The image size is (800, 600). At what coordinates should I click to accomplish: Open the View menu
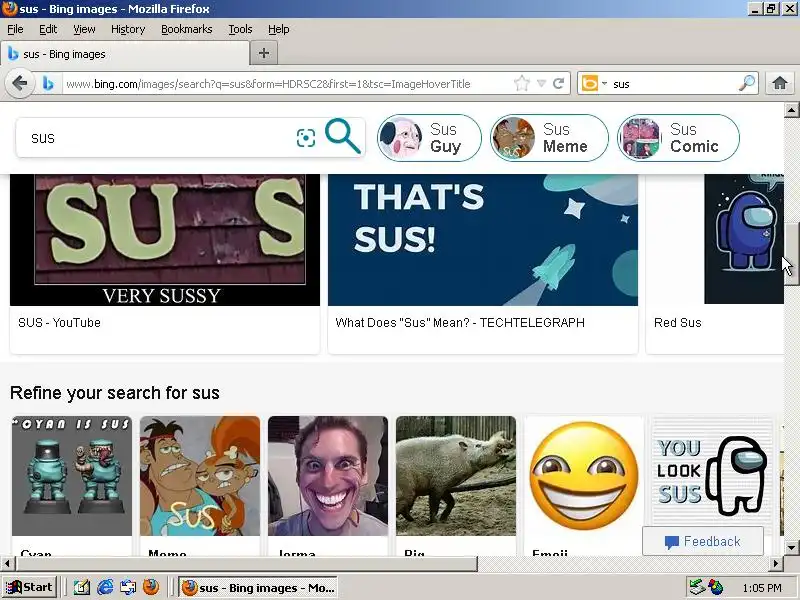[84, 29]
